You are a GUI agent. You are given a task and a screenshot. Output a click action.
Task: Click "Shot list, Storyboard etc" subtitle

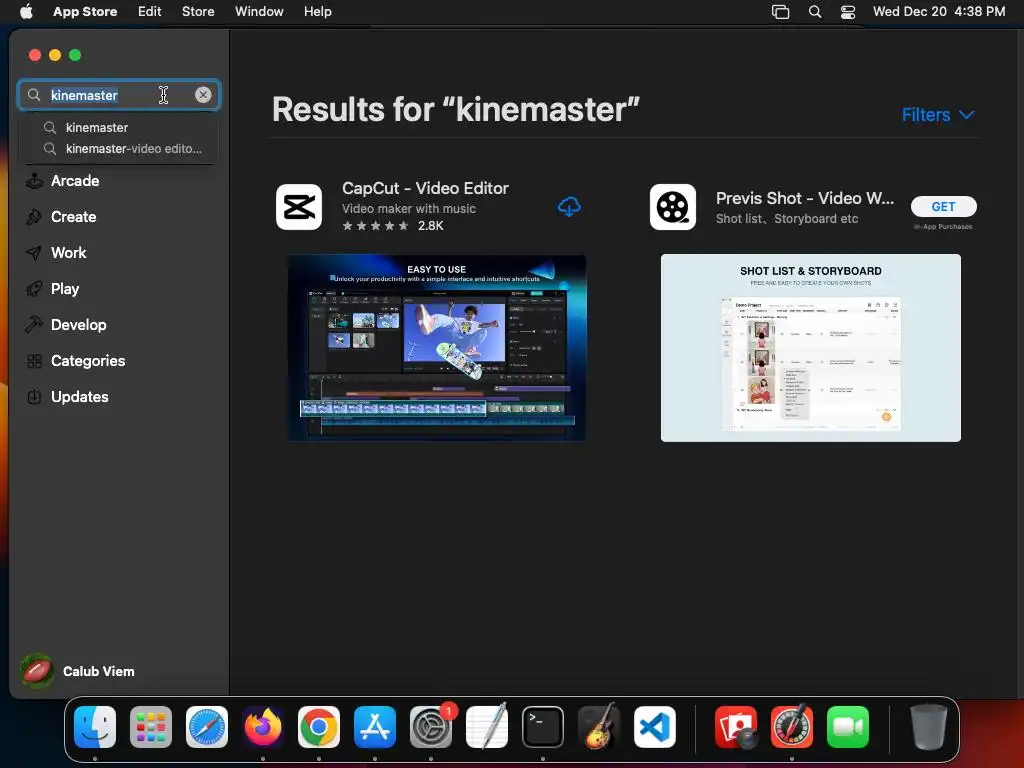coord(787,219)
